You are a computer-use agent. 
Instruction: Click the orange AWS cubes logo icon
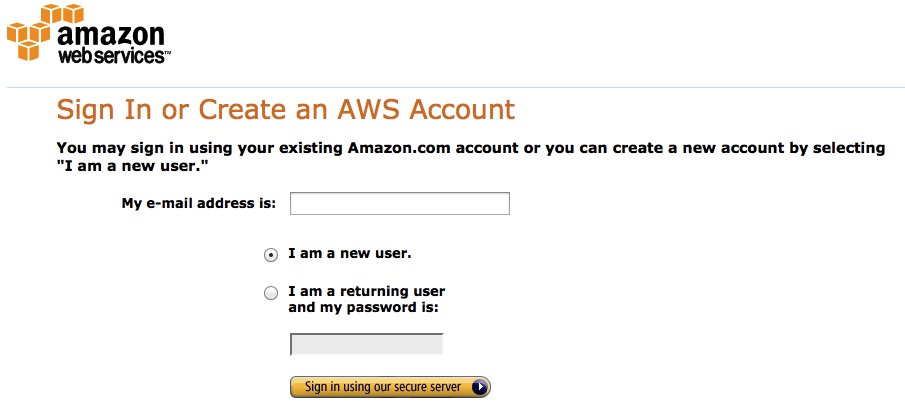coord(45,31)
